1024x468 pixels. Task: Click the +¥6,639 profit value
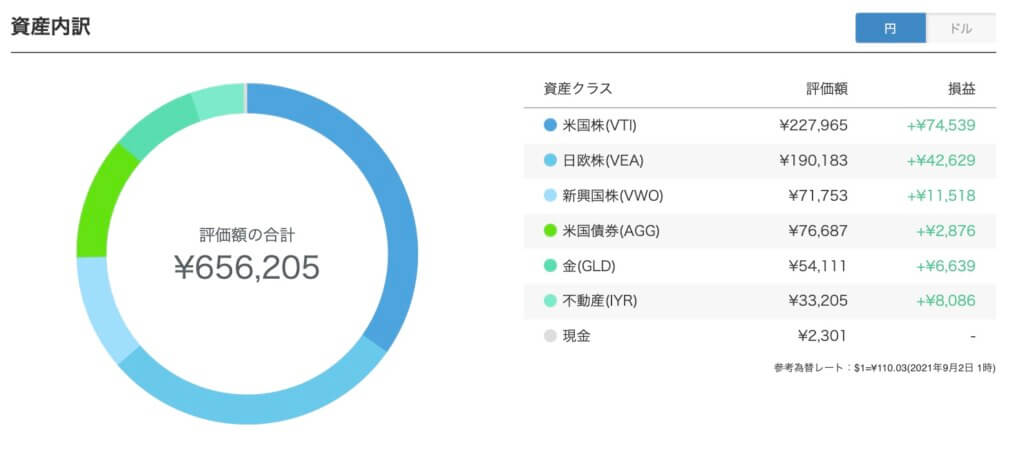(946, 266)
